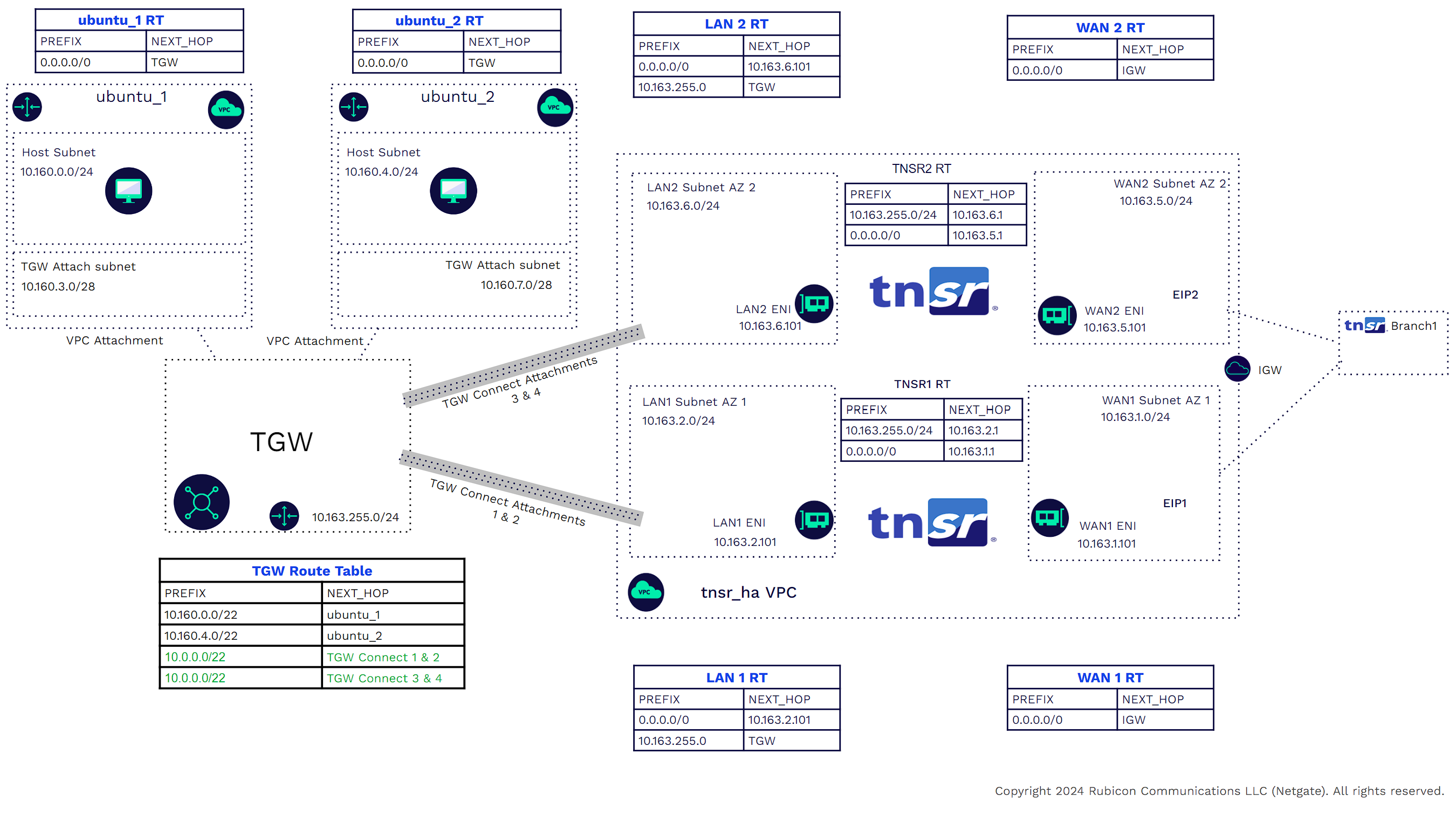Click the LAN 2 RT table header
The width and height of the screenshot is (1456, 816).
tap(736, 24)
